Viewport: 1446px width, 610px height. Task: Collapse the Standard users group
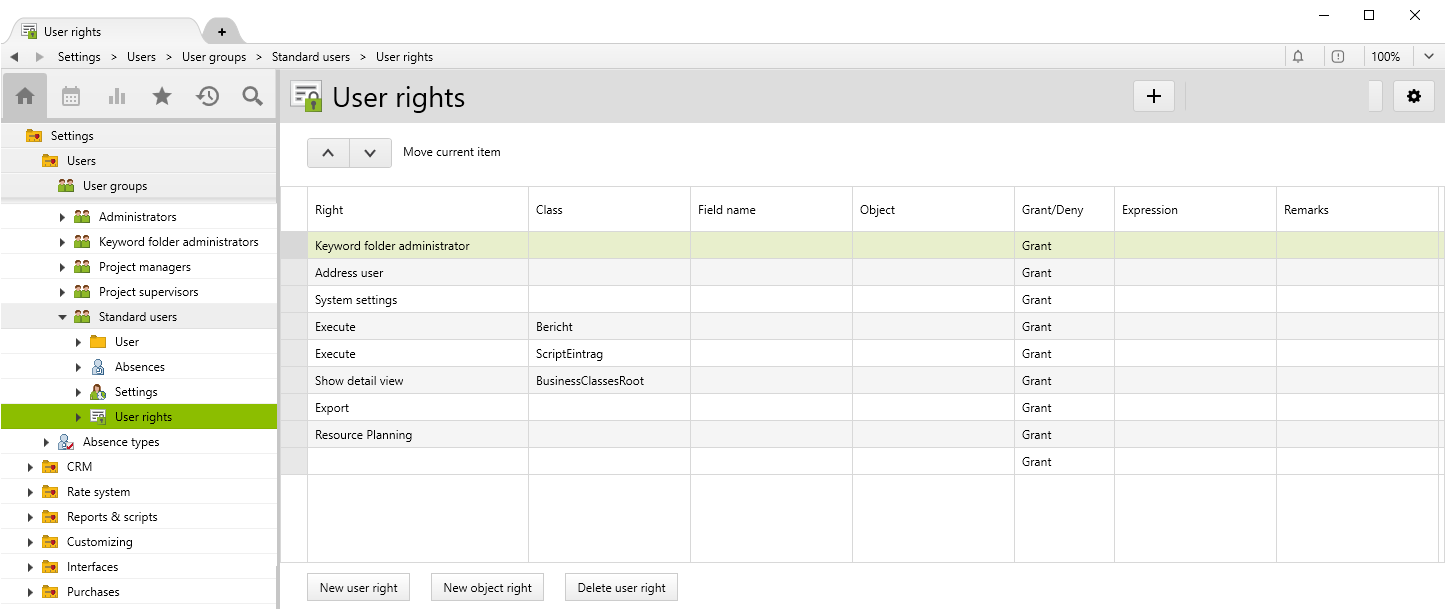pos(62,317)
